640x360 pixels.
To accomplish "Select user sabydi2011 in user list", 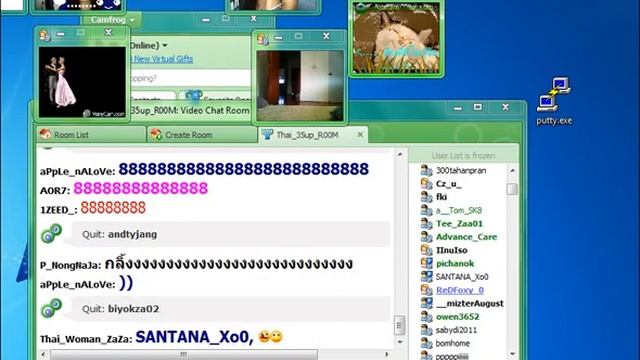I will pyautogui.click(x=456, y=330).
